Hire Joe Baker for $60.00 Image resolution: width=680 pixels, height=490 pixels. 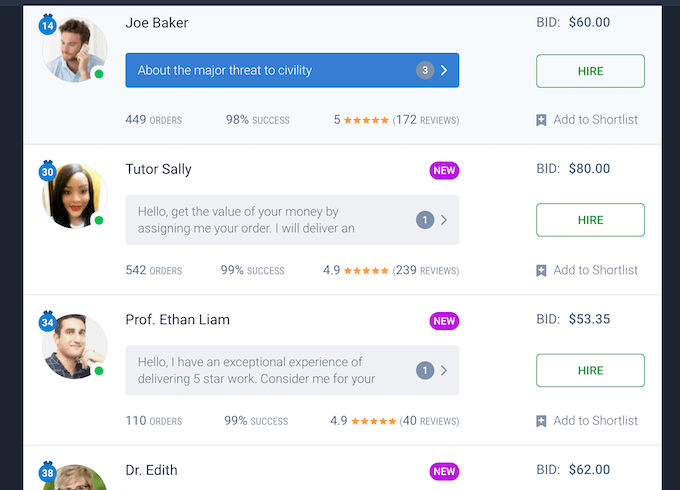coord(590,71)
